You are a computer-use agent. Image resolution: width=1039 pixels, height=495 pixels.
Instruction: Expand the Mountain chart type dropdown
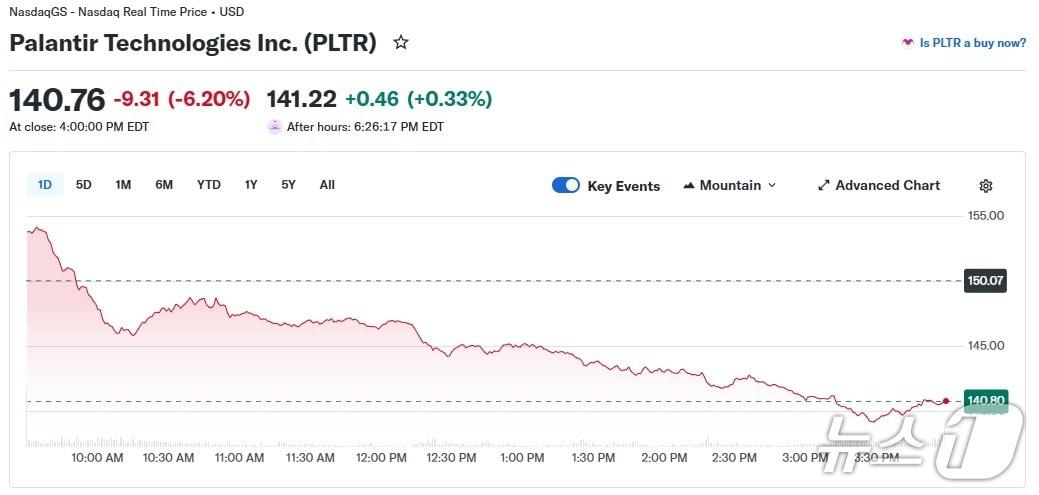(771, 186)
